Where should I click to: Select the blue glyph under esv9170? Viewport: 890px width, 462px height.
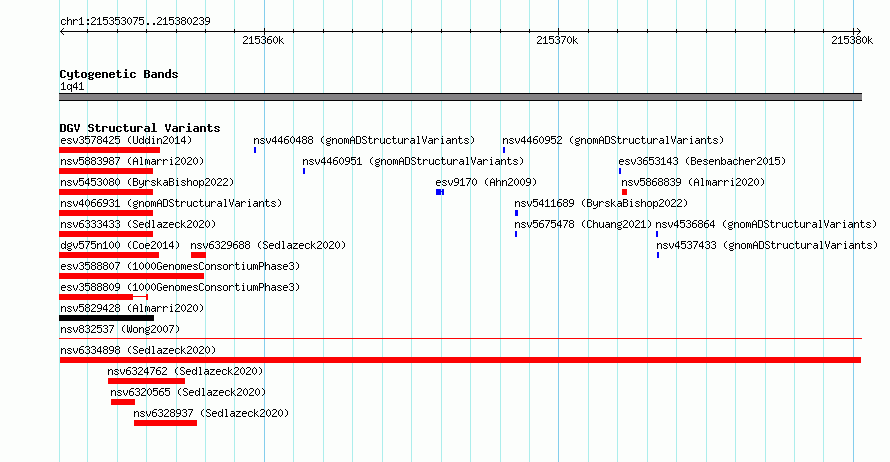pyautogui.click(x=440, y=192)
